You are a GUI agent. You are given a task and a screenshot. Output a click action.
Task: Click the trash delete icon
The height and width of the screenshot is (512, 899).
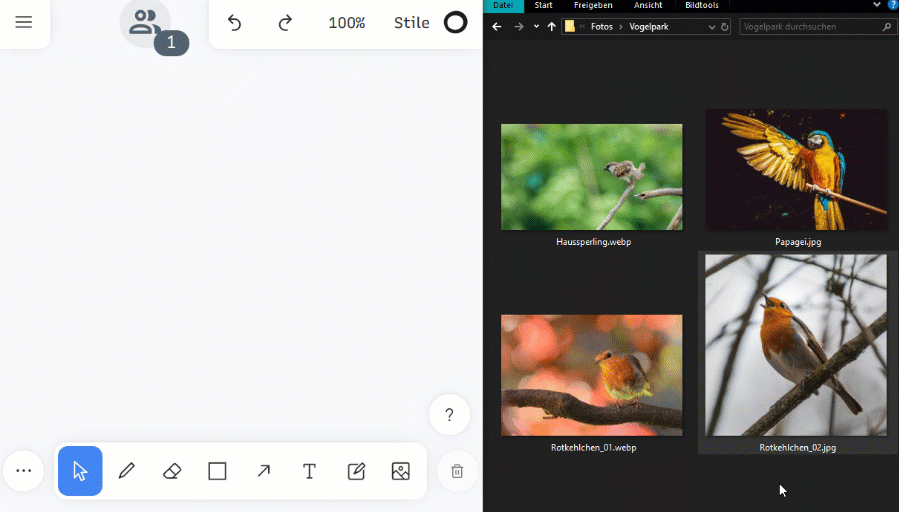point(457,471)
